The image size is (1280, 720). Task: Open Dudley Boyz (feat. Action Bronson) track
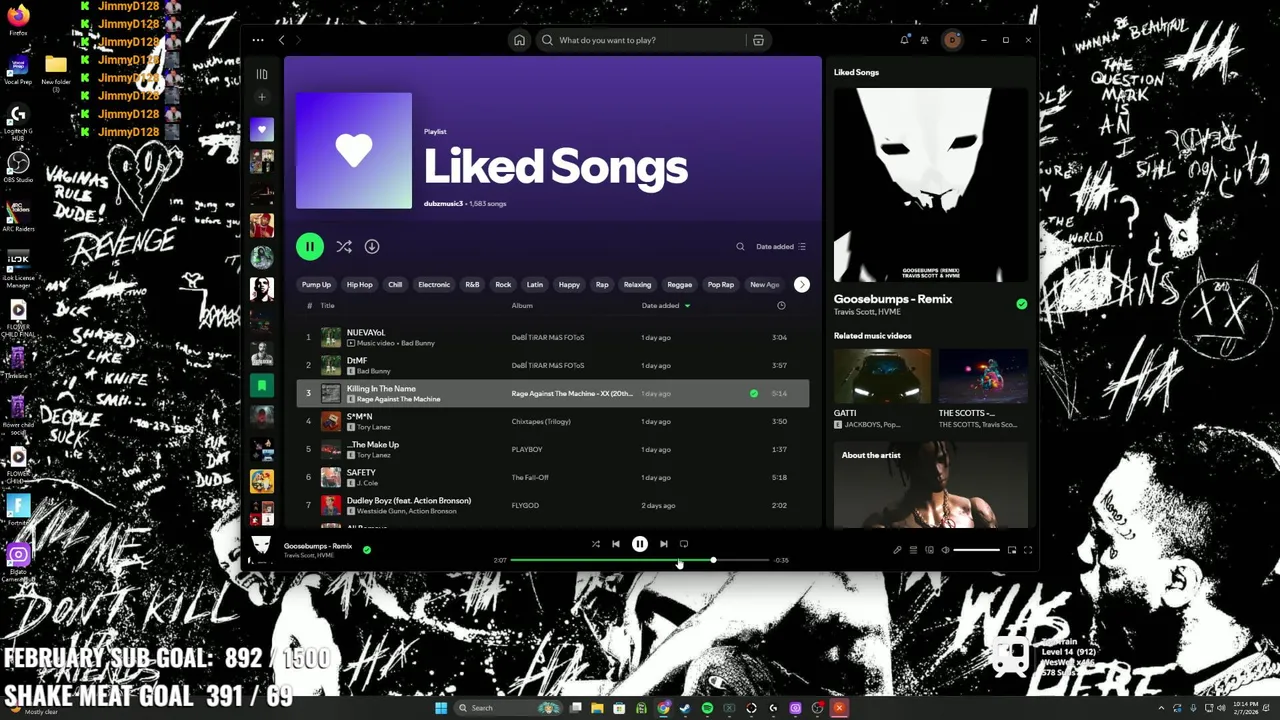coord(408,501)
